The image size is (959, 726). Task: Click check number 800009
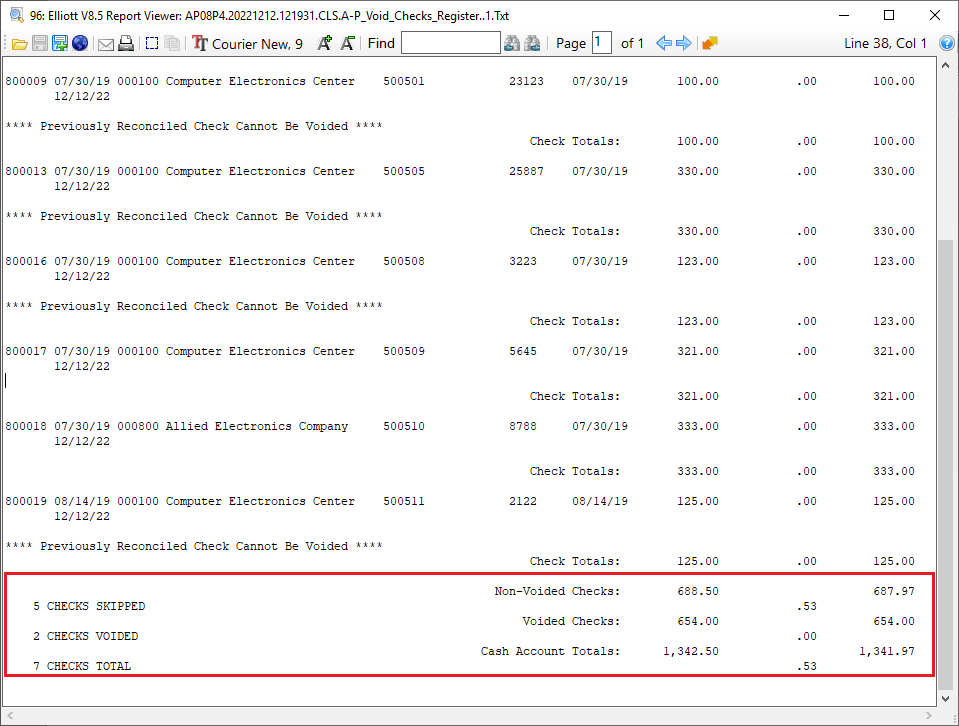pyautogui.click(x=26, y=81)
